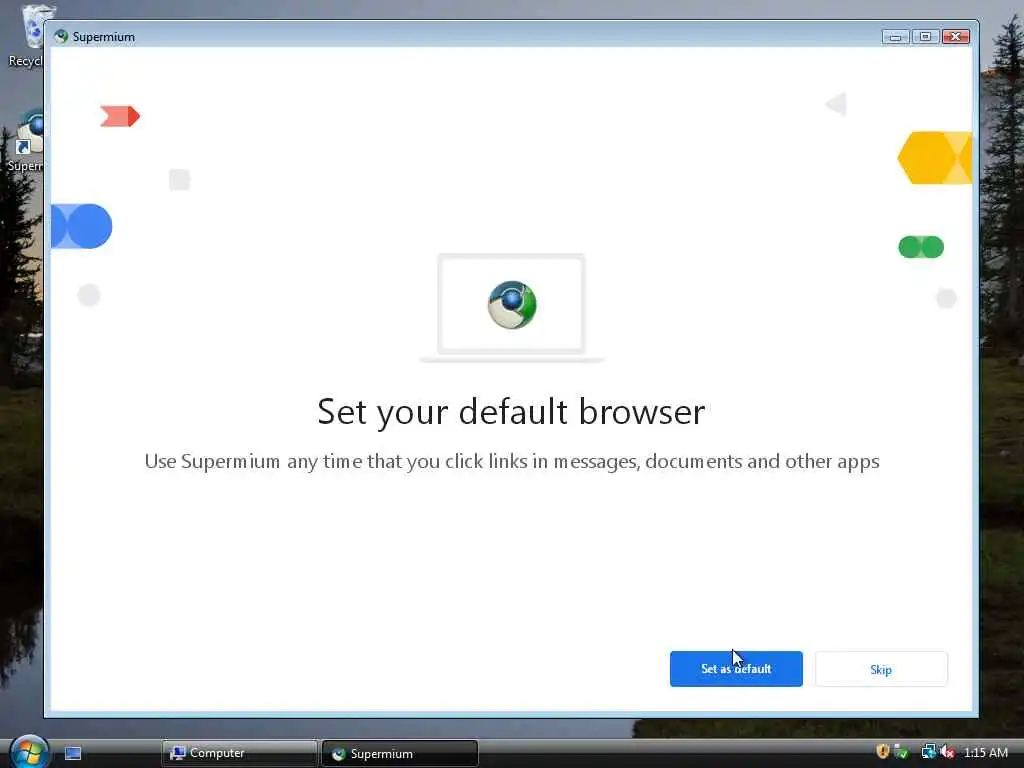
Task: Click the 'Set your default browser' heading
Action: 511,412
